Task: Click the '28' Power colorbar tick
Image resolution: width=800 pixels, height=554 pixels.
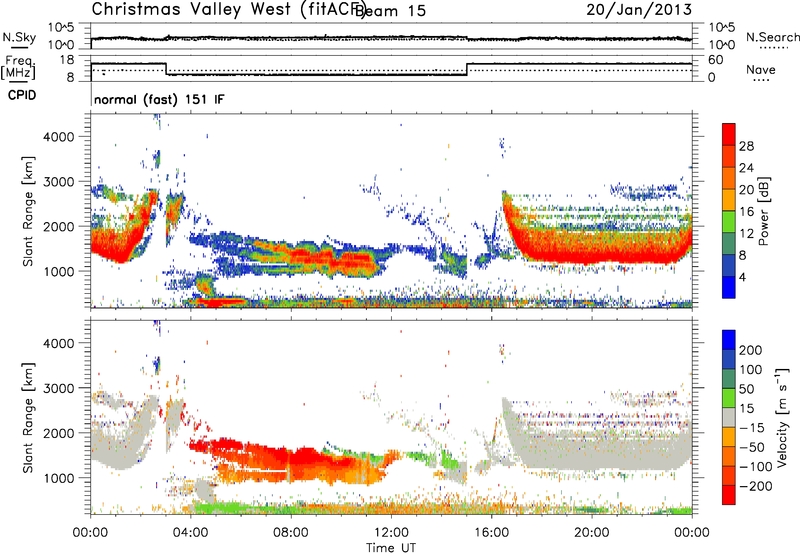Action: tap(746, 146)
